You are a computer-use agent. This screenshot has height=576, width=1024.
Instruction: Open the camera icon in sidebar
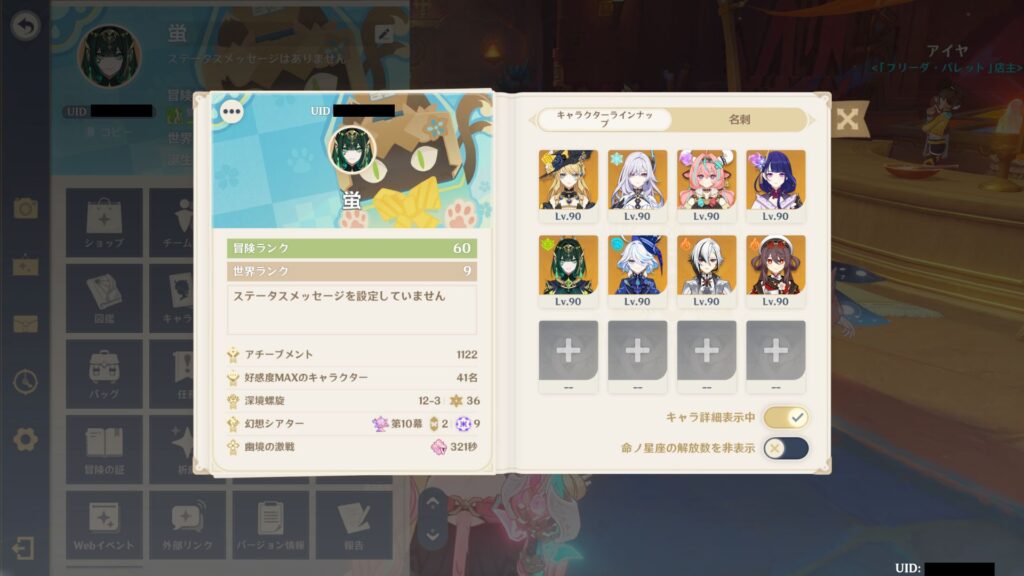[x=25, y=208]
